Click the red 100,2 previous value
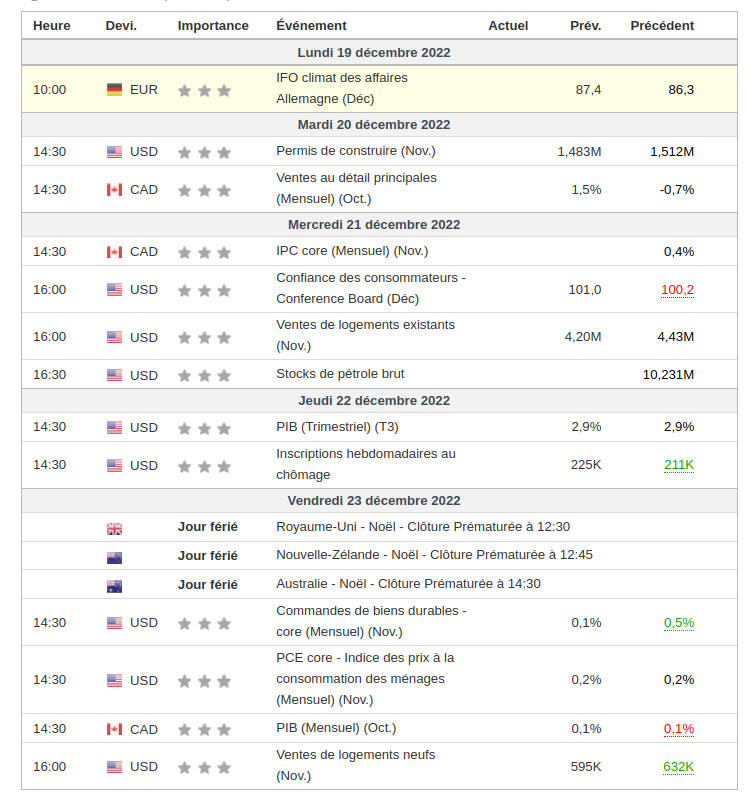753x808 pixels. pyautogui.click(x=677, y=290)
